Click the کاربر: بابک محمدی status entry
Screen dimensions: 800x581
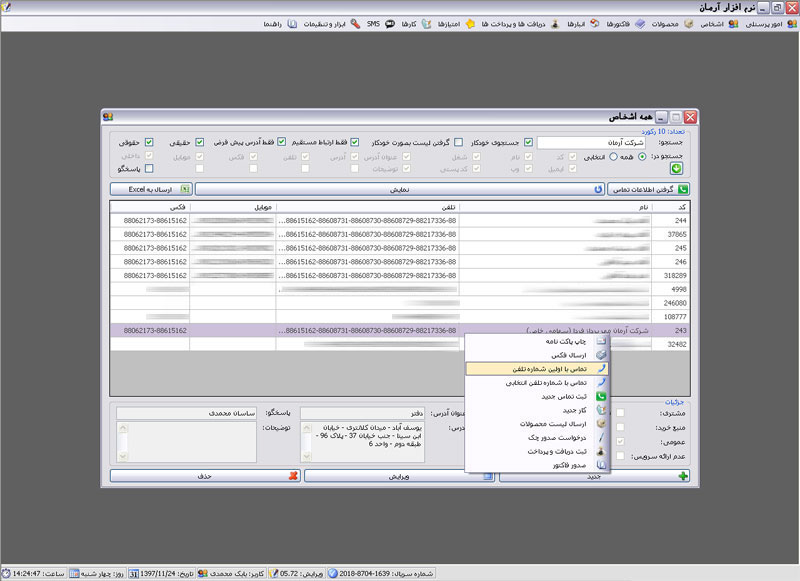pos(231,573)
